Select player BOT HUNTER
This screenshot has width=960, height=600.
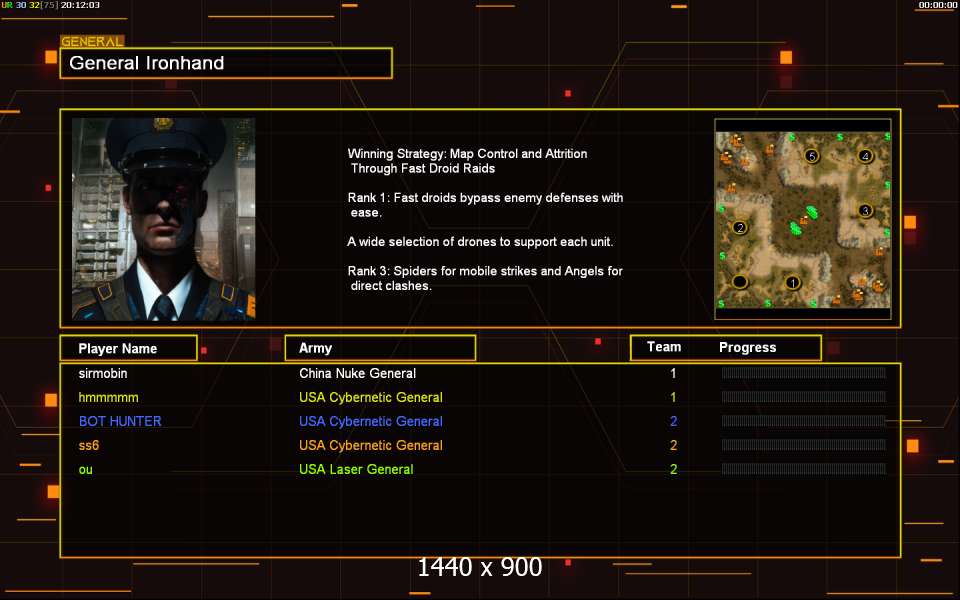120,421
